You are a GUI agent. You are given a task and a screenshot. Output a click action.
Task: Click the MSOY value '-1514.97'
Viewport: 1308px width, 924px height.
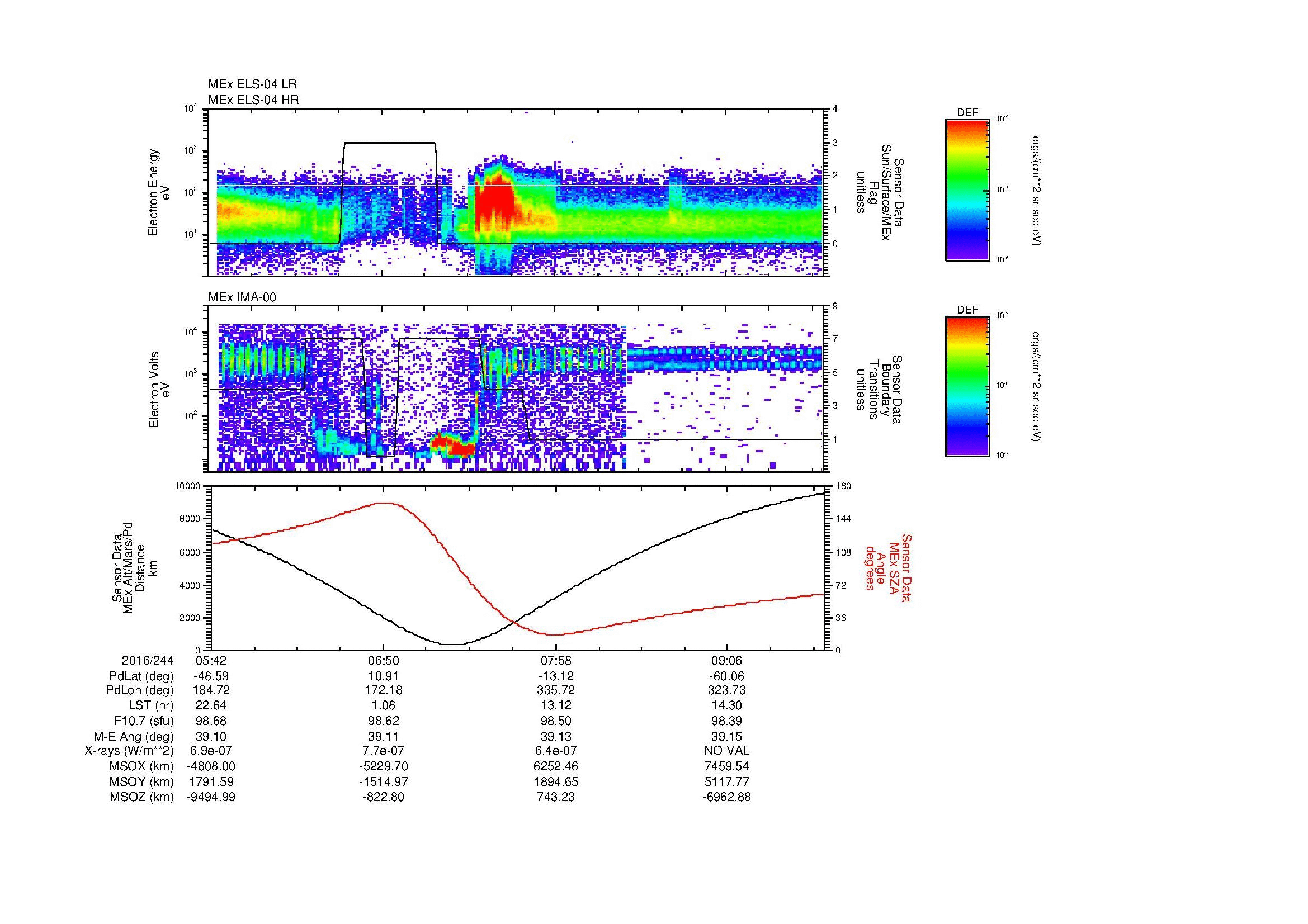point(384,781)
